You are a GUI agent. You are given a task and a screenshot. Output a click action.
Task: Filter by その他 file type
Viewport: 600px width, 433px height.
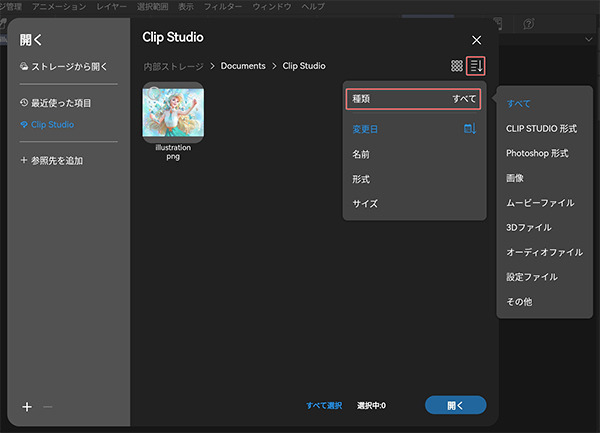[519, 302]
